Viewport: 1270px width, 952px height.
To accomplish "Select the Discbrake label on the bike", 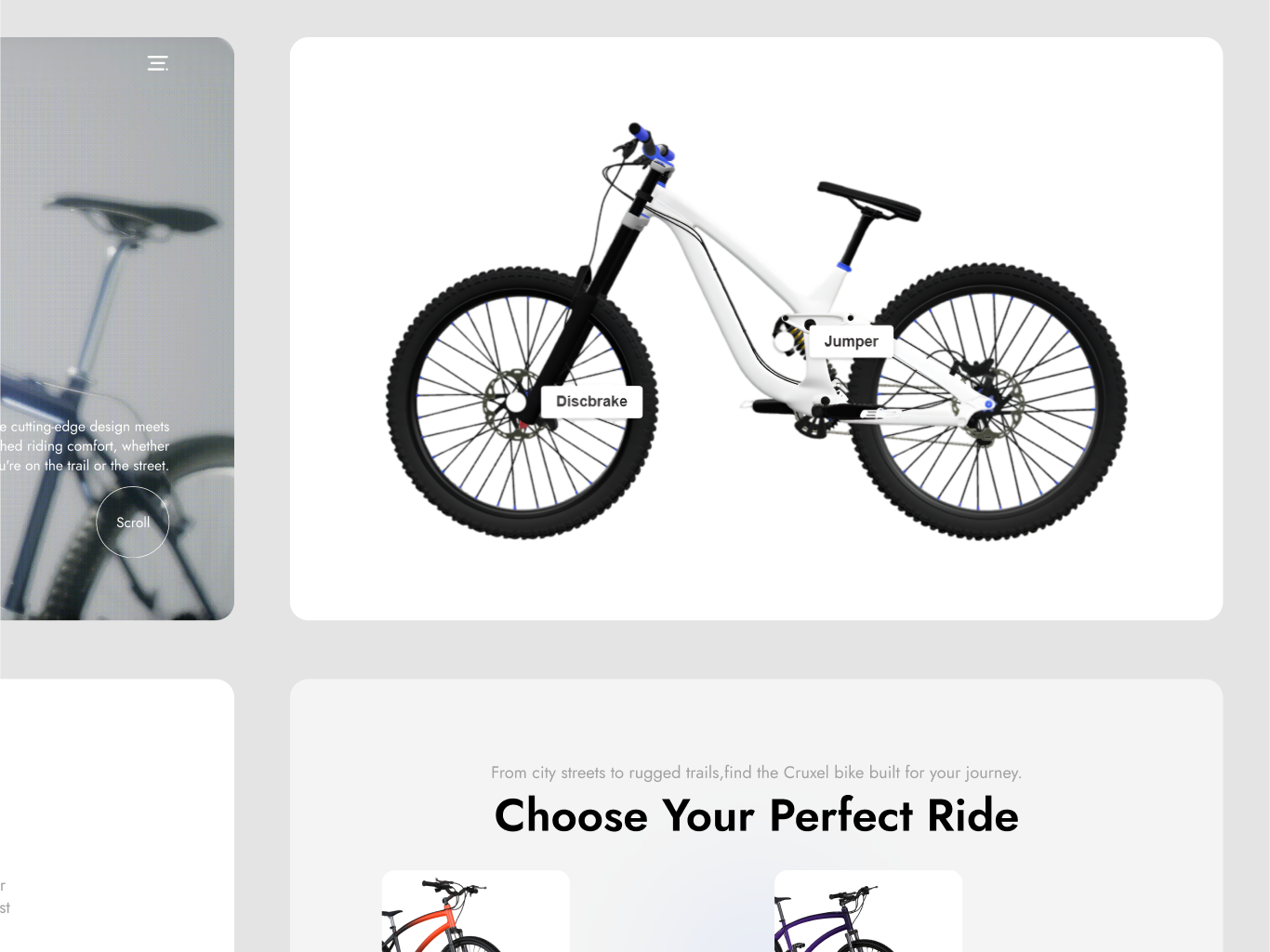I will pos(591,402).
